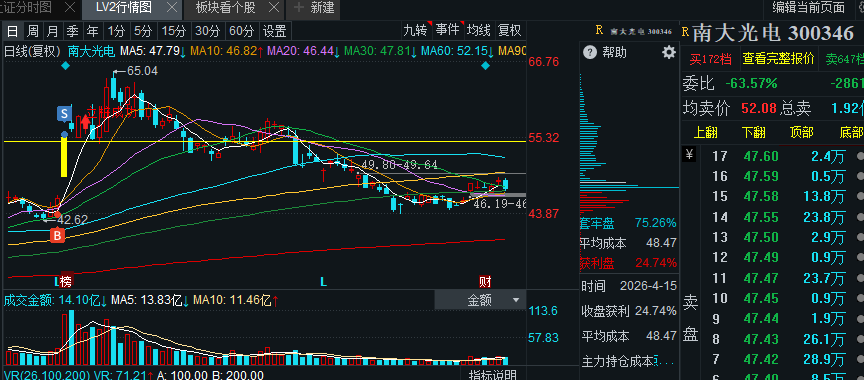Toggle the 九转 indicator
This screenshot has width=864, height=380.
coord(415,30)
